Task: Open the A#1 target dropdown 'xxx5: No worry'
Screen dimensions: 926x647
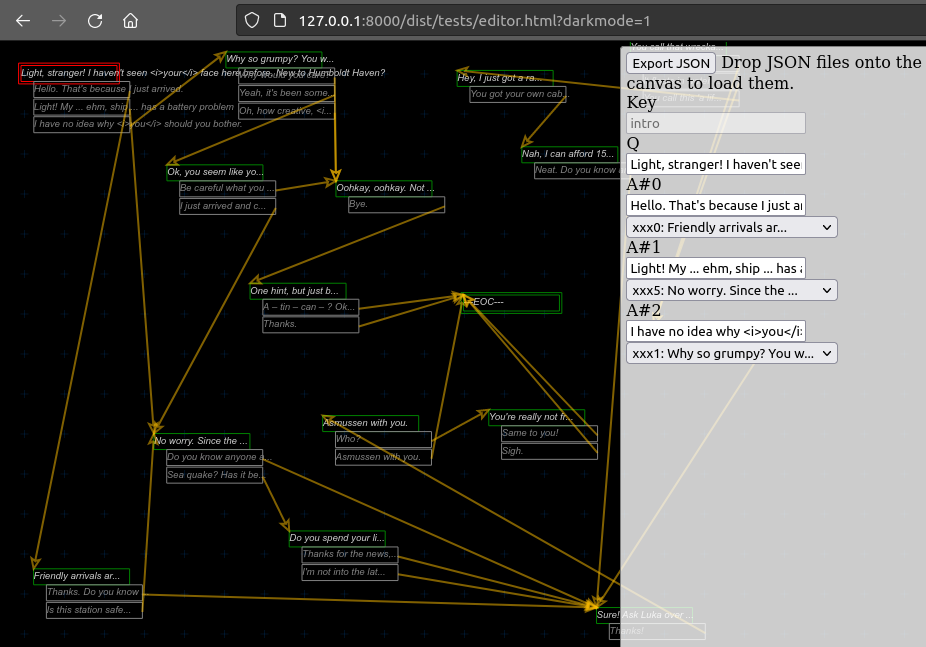Action: [731, 290]
